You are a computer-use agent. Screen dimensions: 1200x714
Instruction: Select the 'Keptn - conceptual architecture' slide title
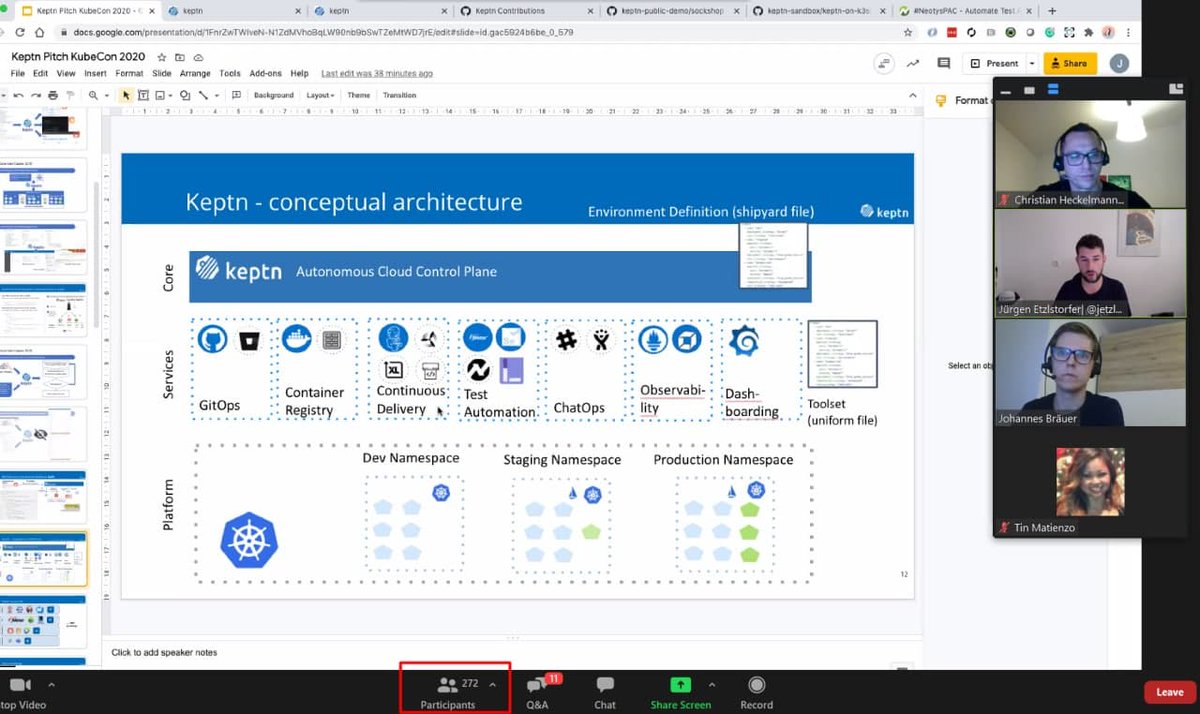click(x=354, y=202)
